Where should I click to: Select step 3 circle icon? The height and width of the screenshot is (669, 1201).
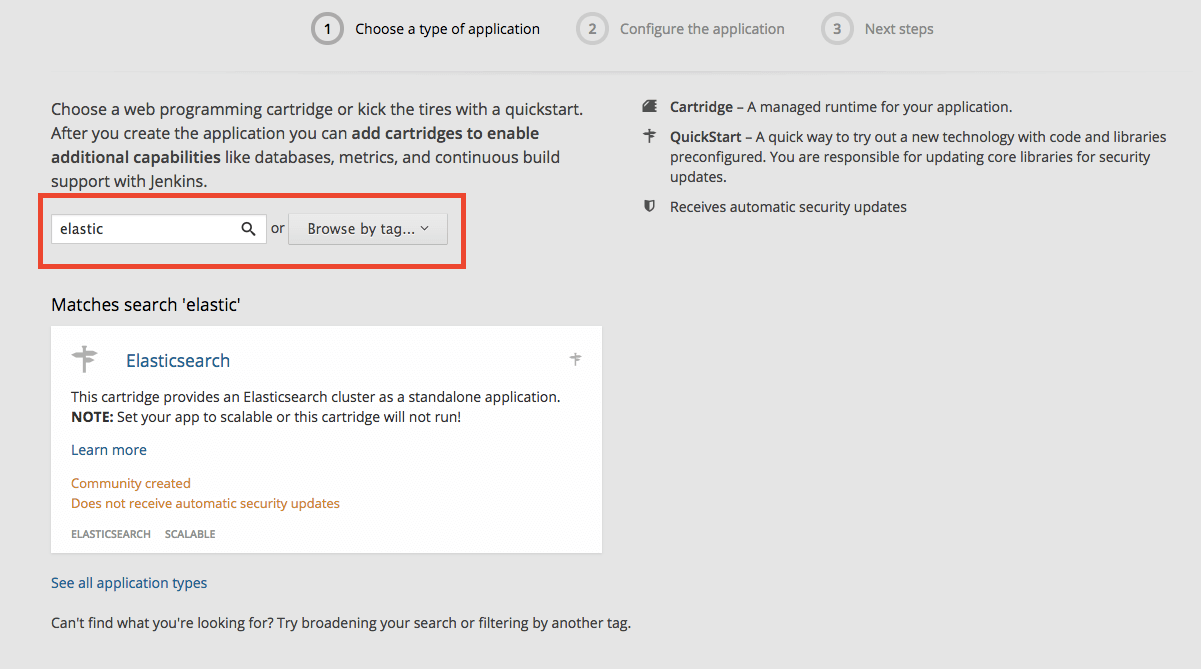[x=837, y=29]
